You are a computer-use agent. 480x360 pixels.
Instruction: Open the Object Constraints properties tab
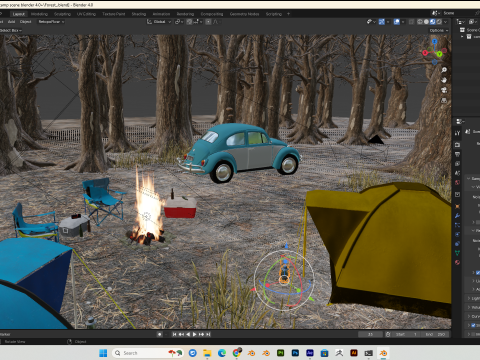(457, 244)
